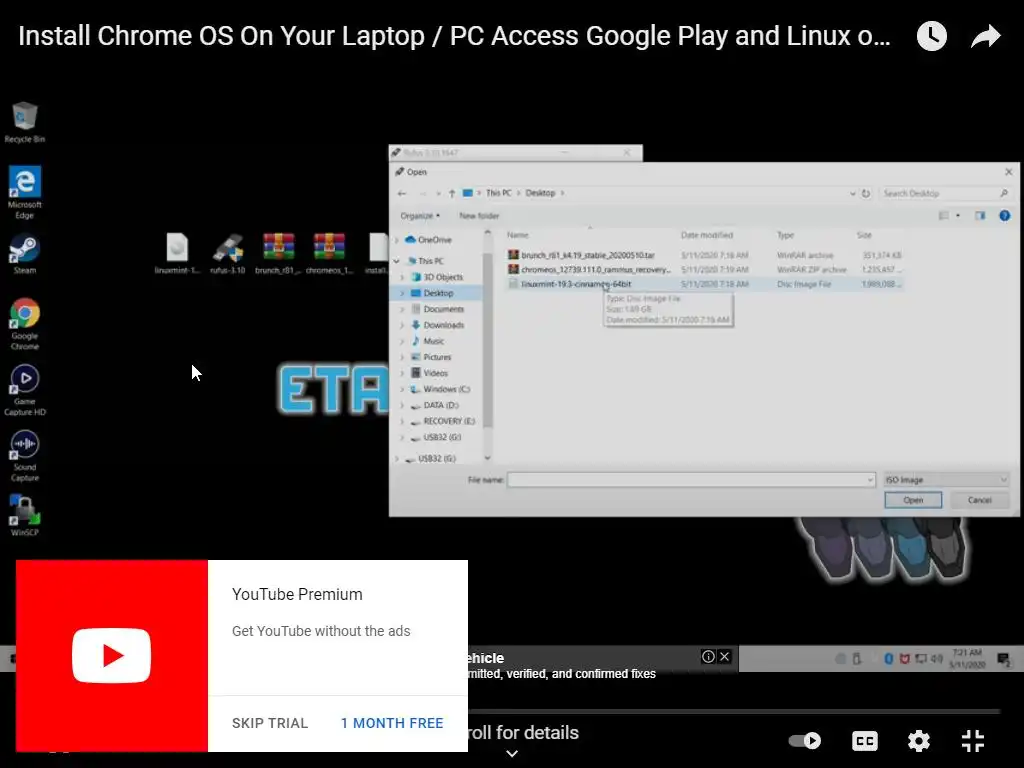The width and height of the screenshot is (1024, 768).
Task: Click the YouTube logo in the Premium popup
Action: click(112, 655)
